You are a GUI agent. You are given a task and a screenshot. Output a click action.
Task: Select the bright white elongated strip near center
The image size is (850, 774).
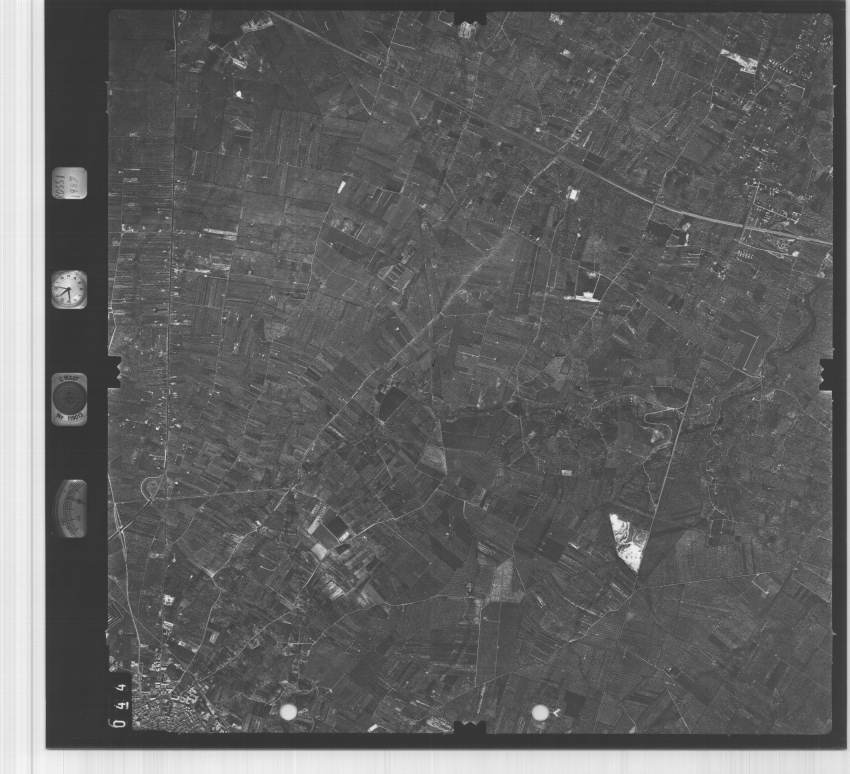(580, 297)
